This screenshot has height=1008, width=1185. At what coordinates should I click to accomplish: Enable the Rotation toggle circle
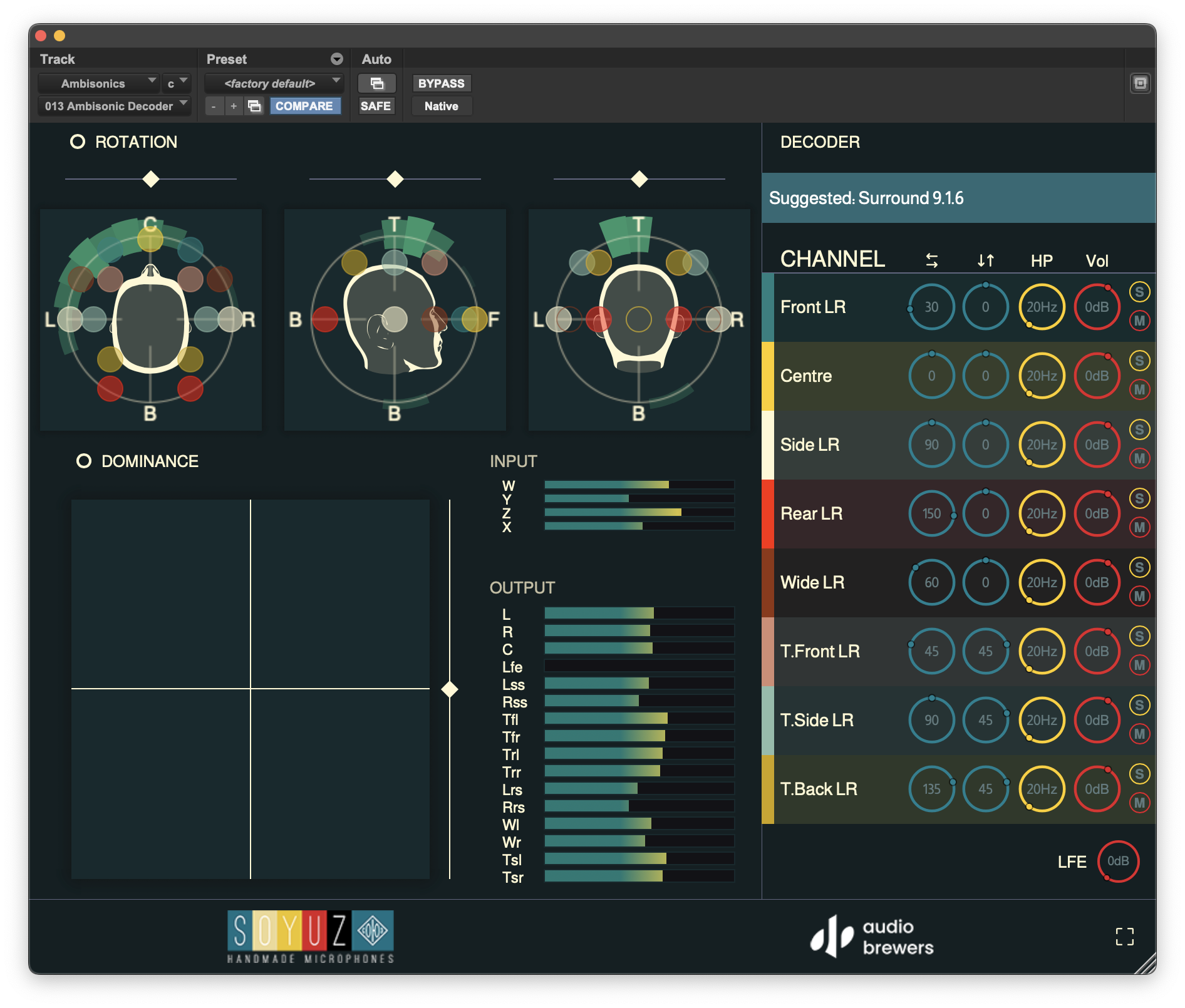click(x=78, y=142)
